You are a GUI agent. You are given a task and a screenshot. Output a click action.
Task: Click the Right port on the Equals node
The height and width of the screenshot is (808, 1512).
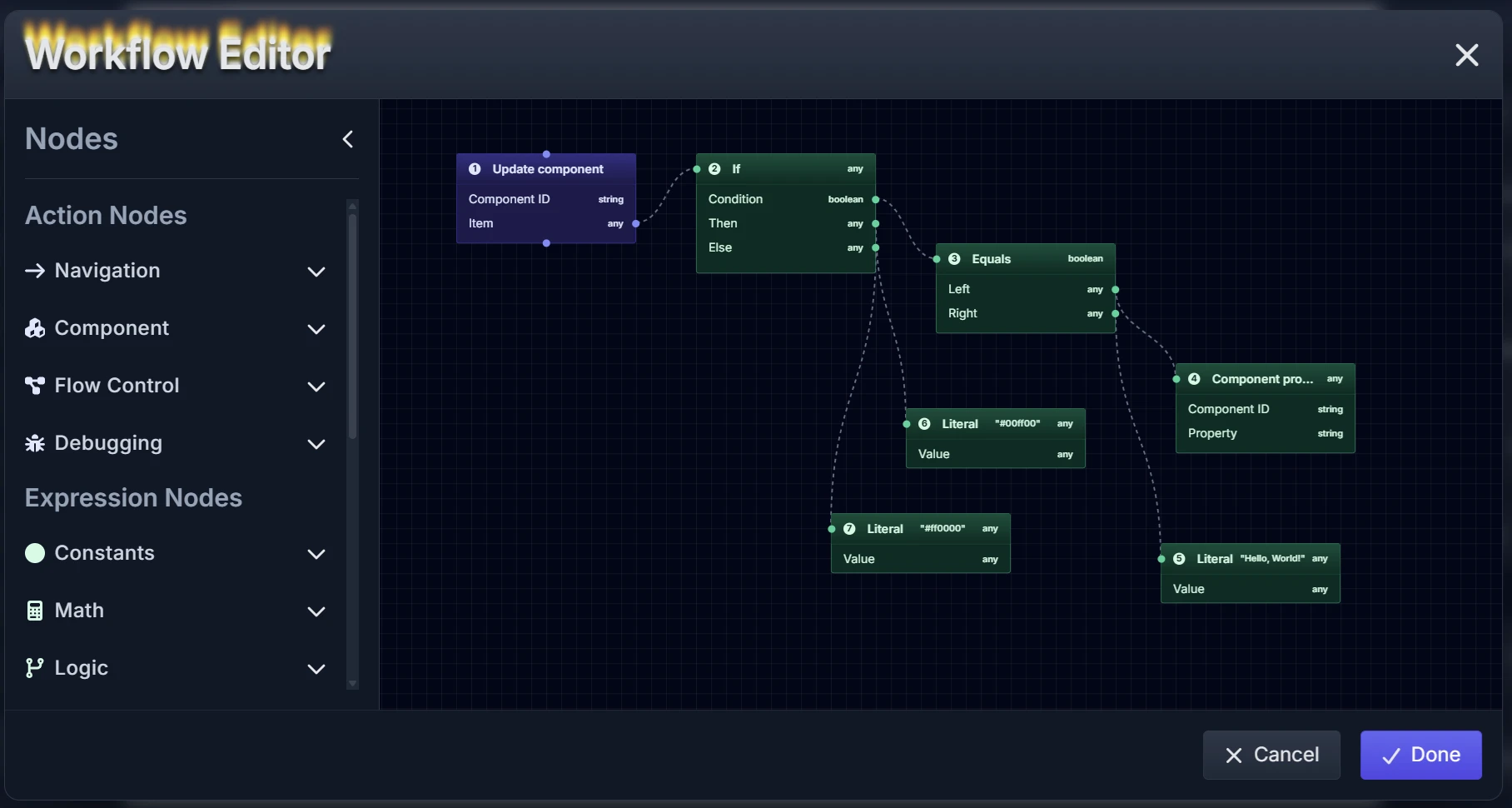1116,314
